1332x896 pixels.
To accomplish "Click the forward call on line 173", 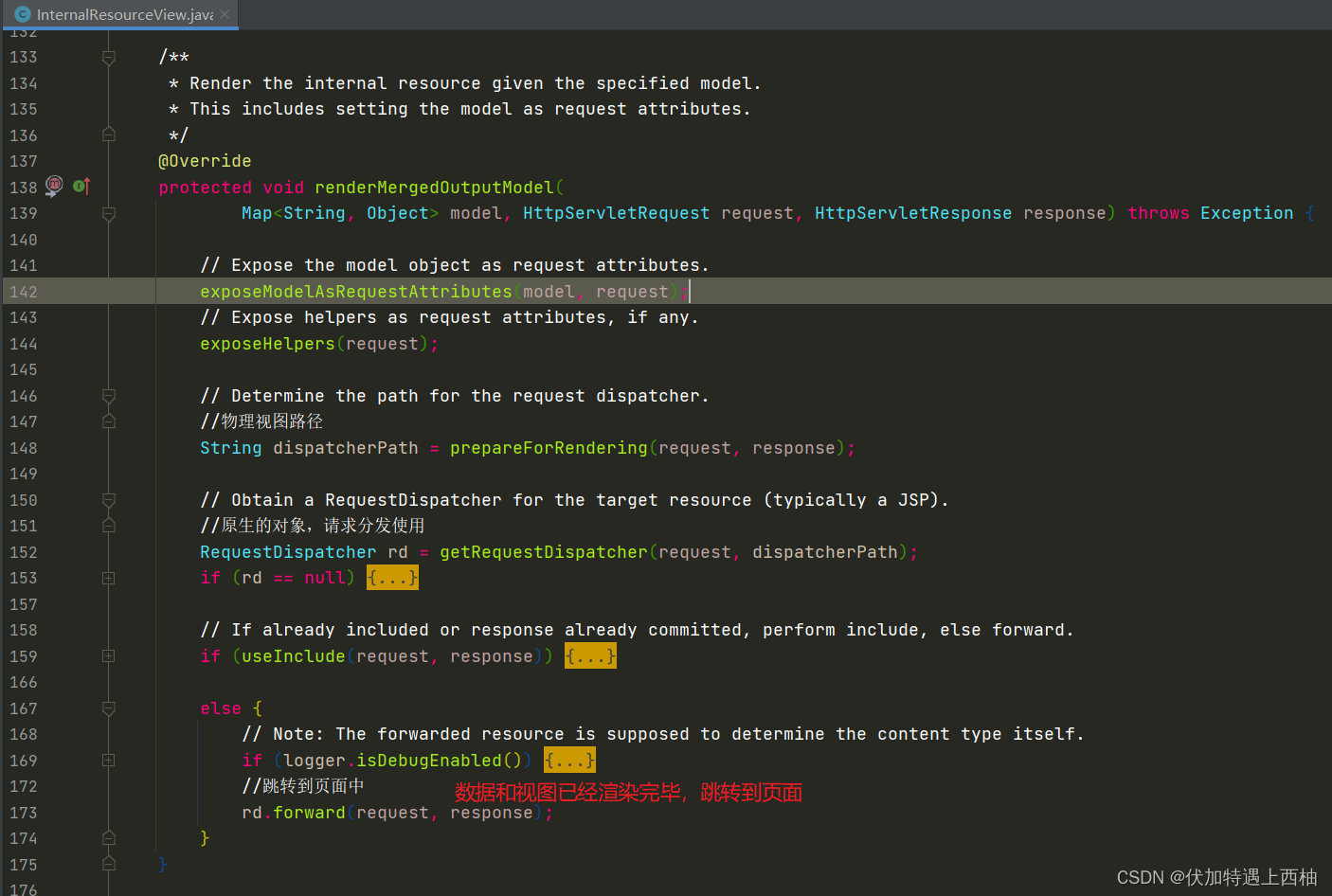I will pyautogui.click(x=309, y=813).
